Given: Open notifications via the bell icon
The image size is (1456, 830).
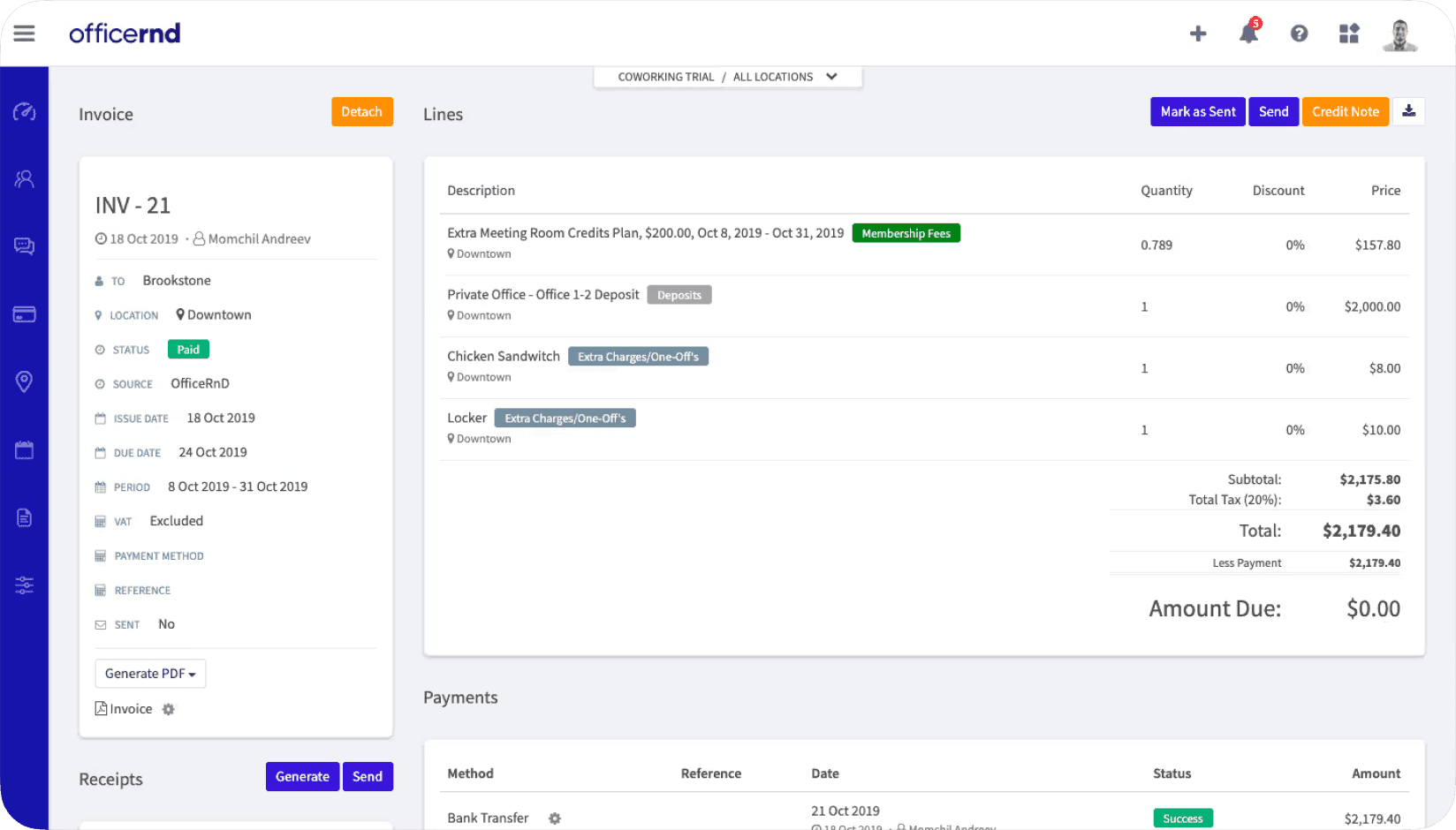Looking at the screenshot, I should [1249, 33].
